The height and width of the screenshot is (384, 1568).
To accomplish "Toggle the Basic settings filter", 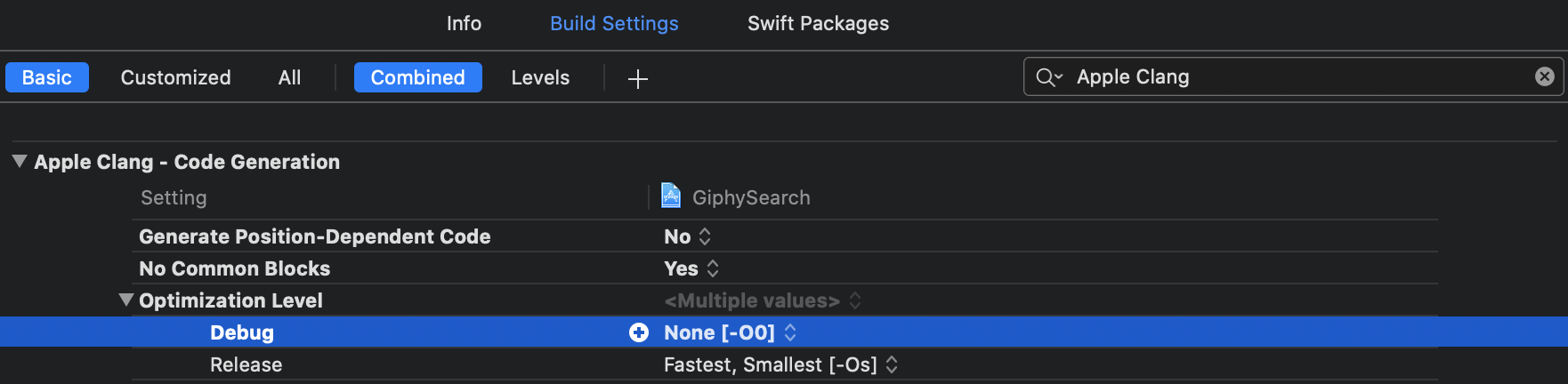I will 47,77.
